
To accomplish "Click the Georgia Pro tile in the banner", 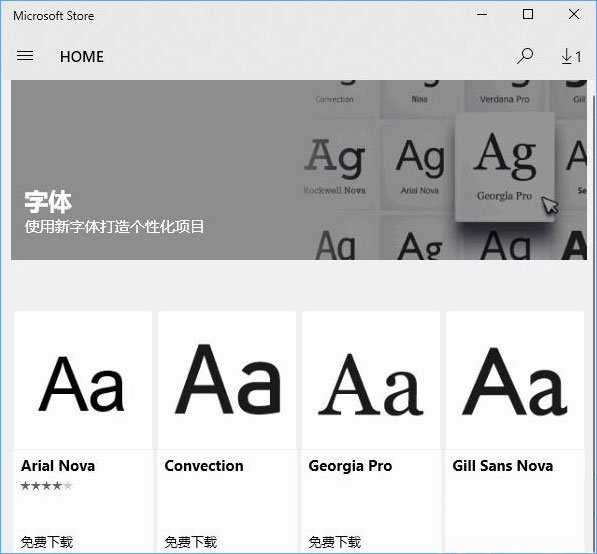I will coord(504,167).
